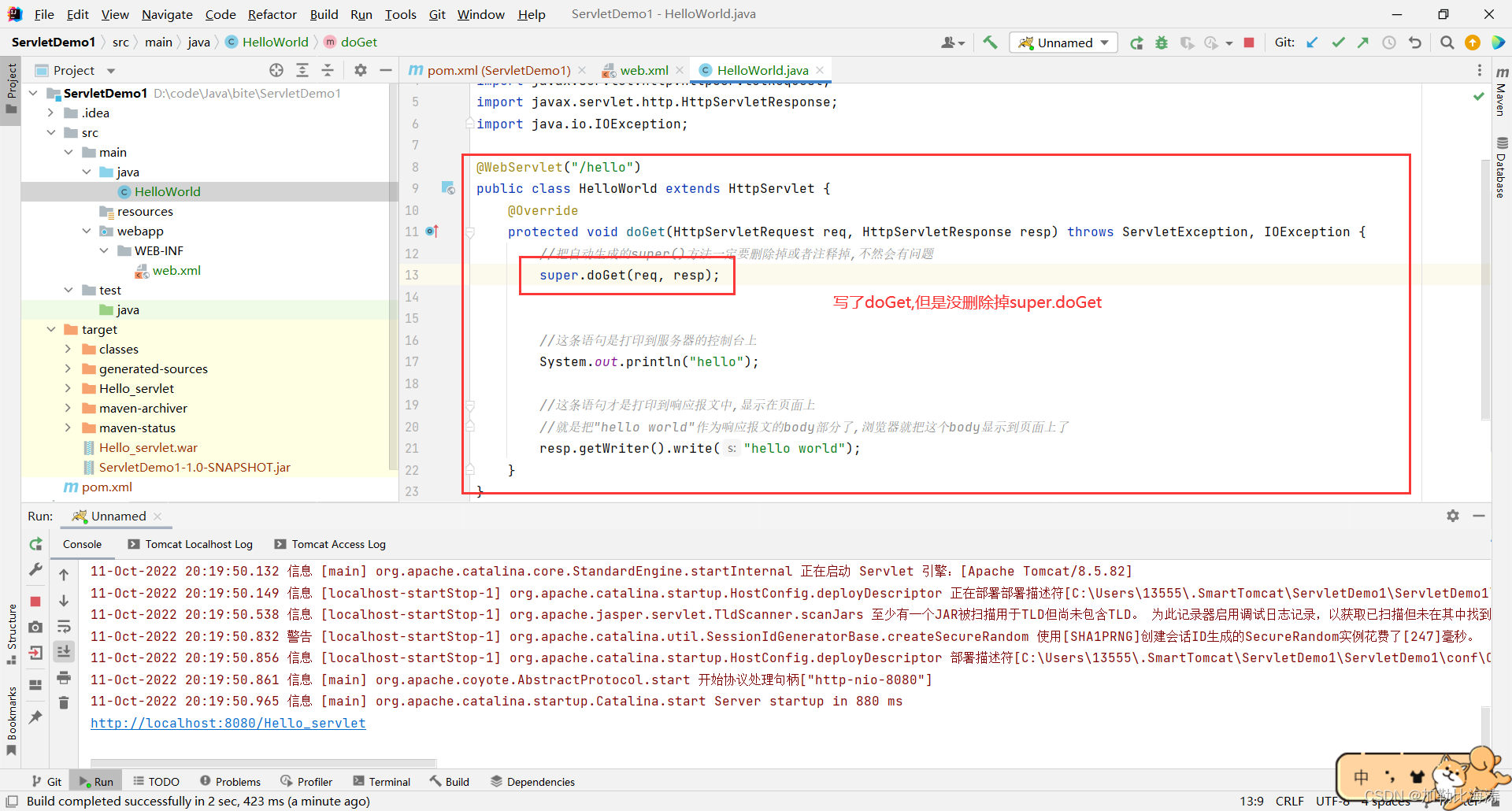Push commits with the Git push arrow
Image resolution: width=1512 pixels, height=811 pixels.
[x=1363, y=42]
